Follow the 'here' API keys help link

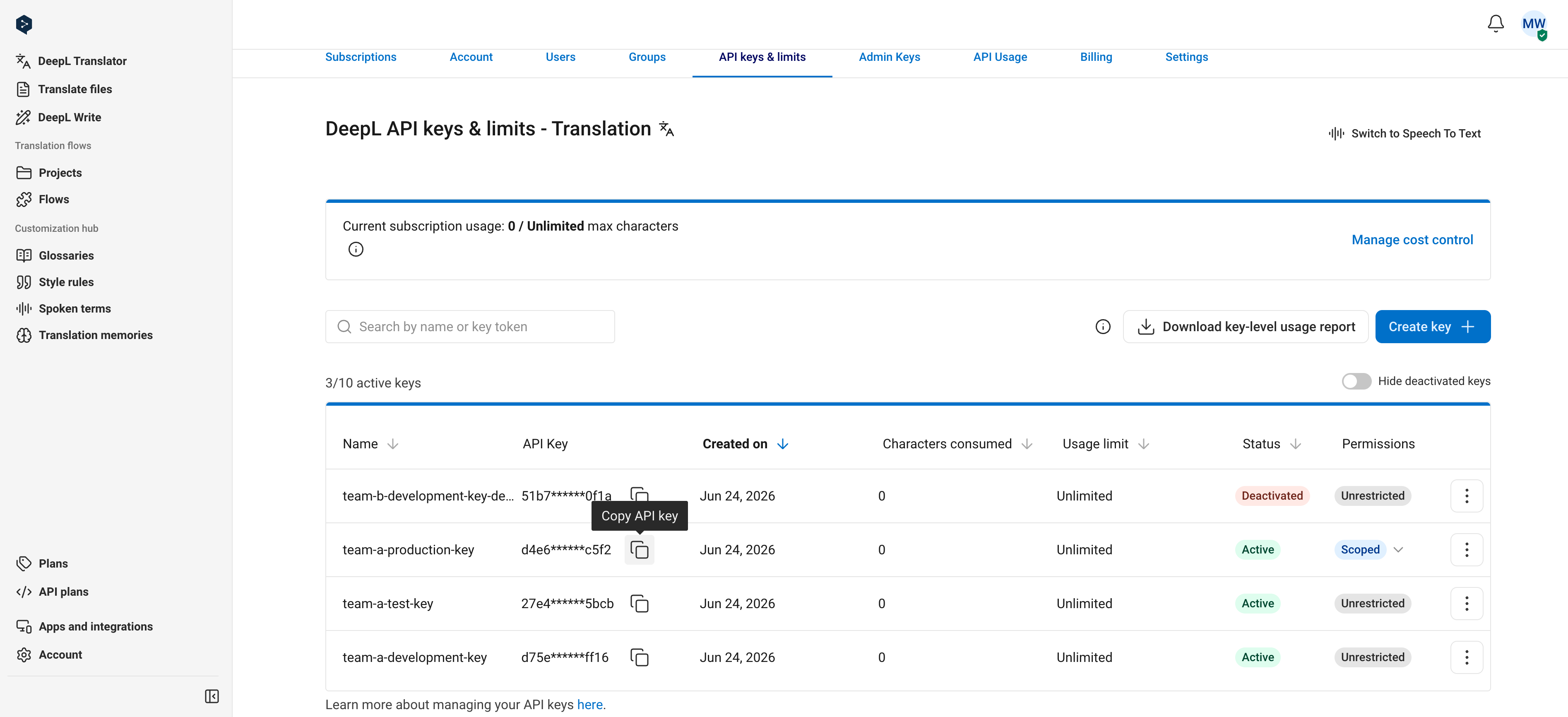click(x=590, y=705)
